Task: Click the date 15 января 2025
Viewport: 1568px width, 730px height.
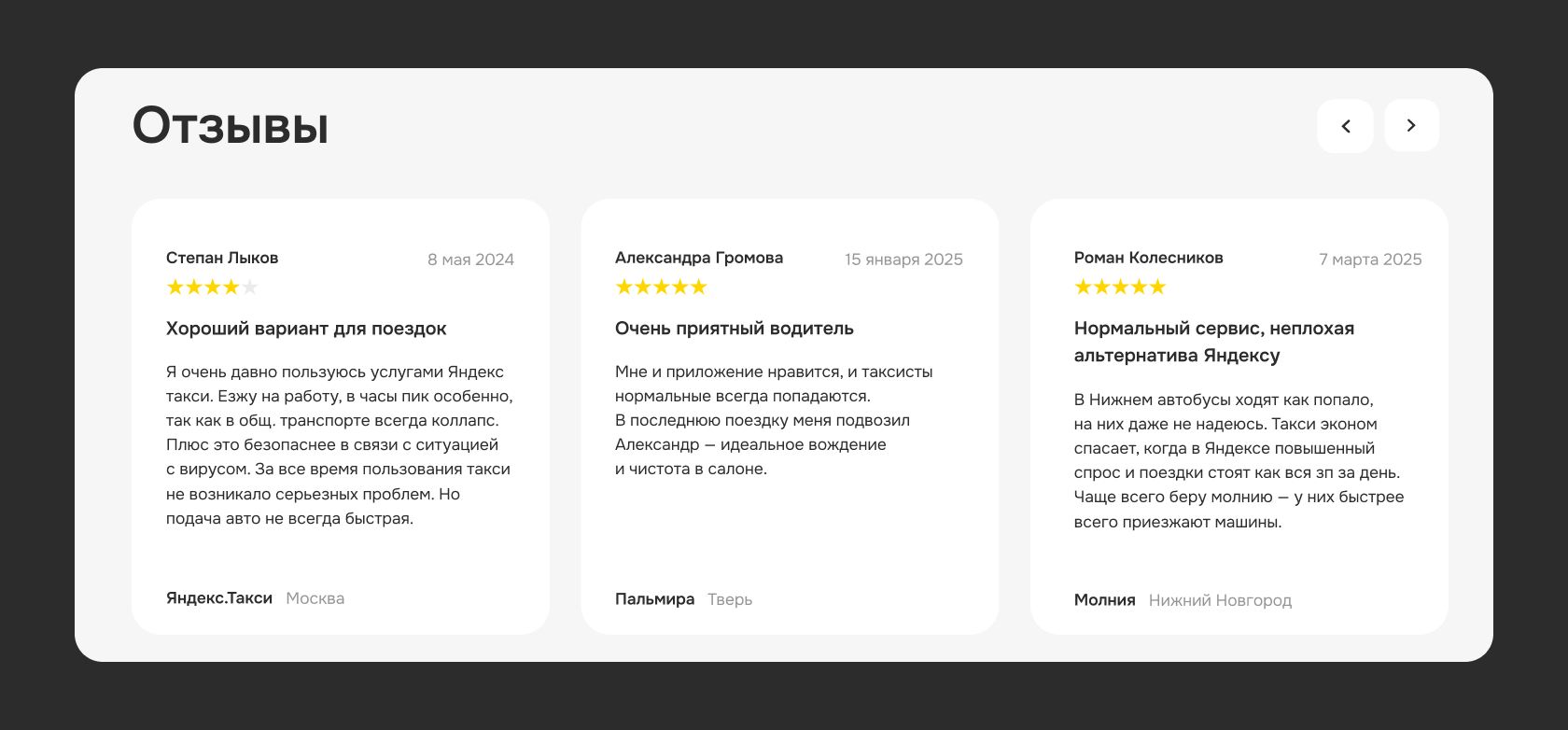Action: click(x=903, y=260)
